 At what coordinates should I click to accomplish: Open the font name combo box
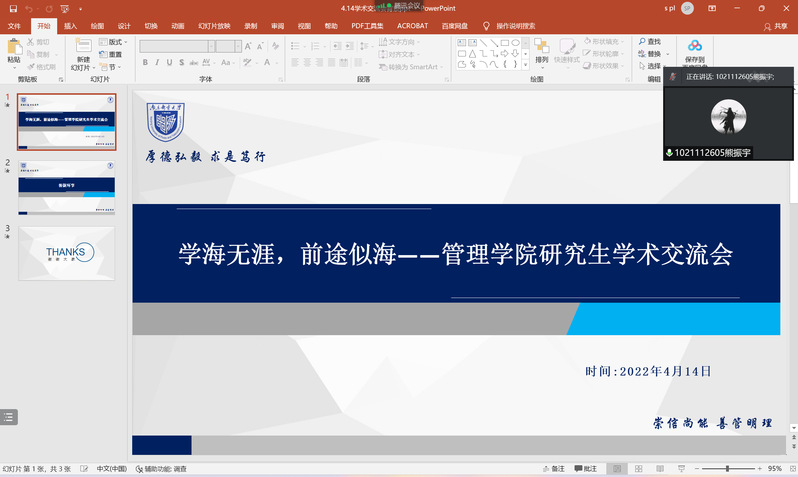click(176, 46)
